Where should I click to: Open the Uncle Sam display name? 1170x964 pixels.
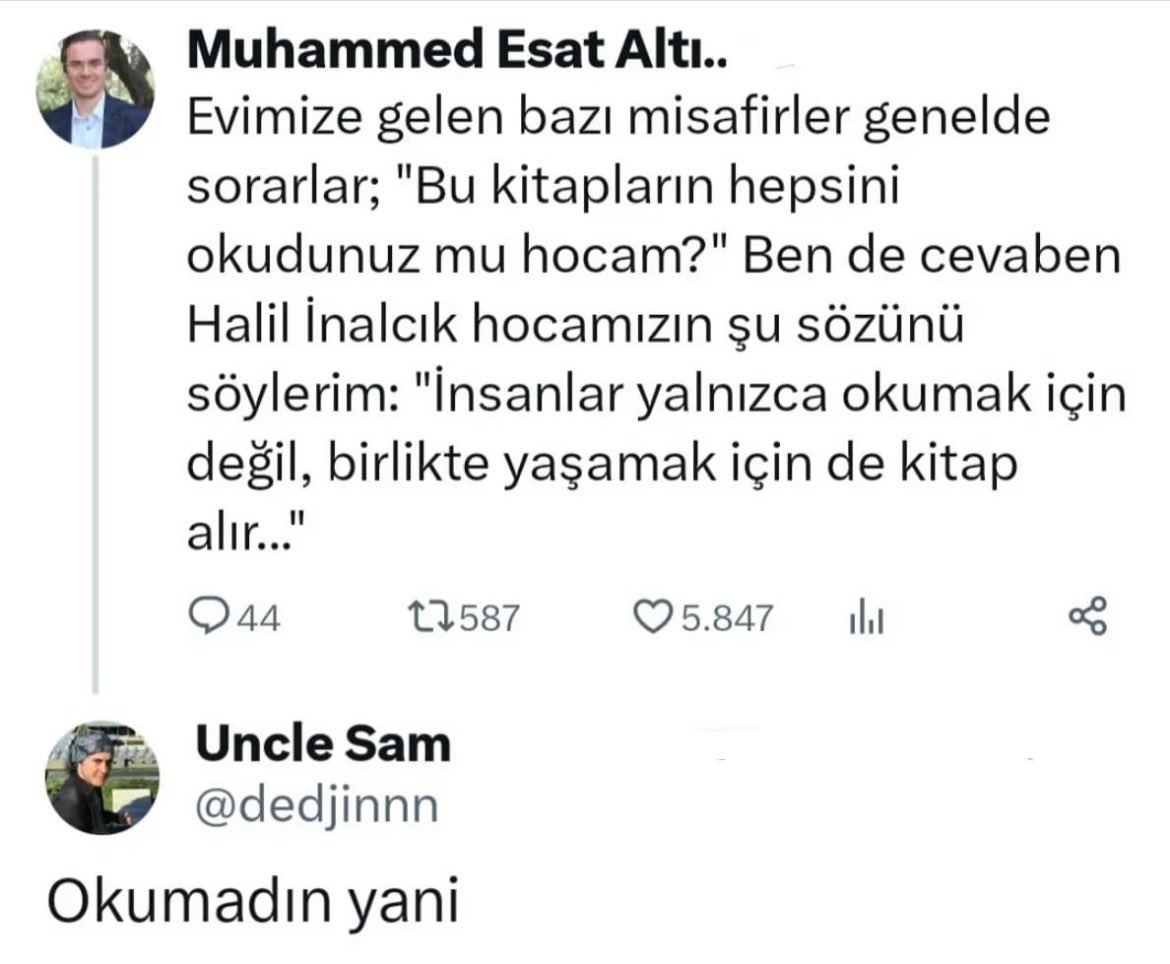click(x=322, y=744)
